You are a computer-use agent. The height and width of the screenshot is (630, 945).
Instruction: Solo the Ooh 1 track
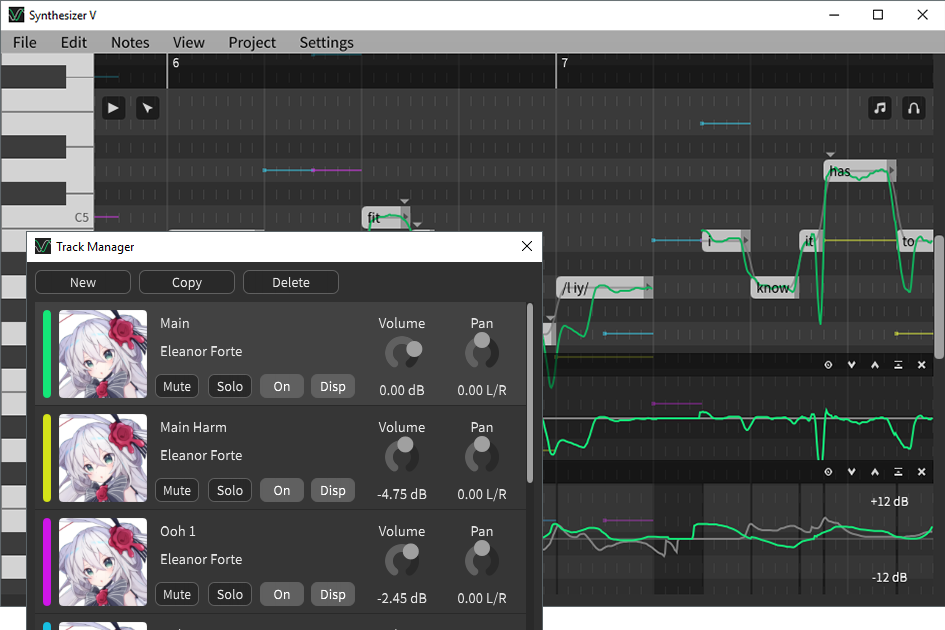230,594
